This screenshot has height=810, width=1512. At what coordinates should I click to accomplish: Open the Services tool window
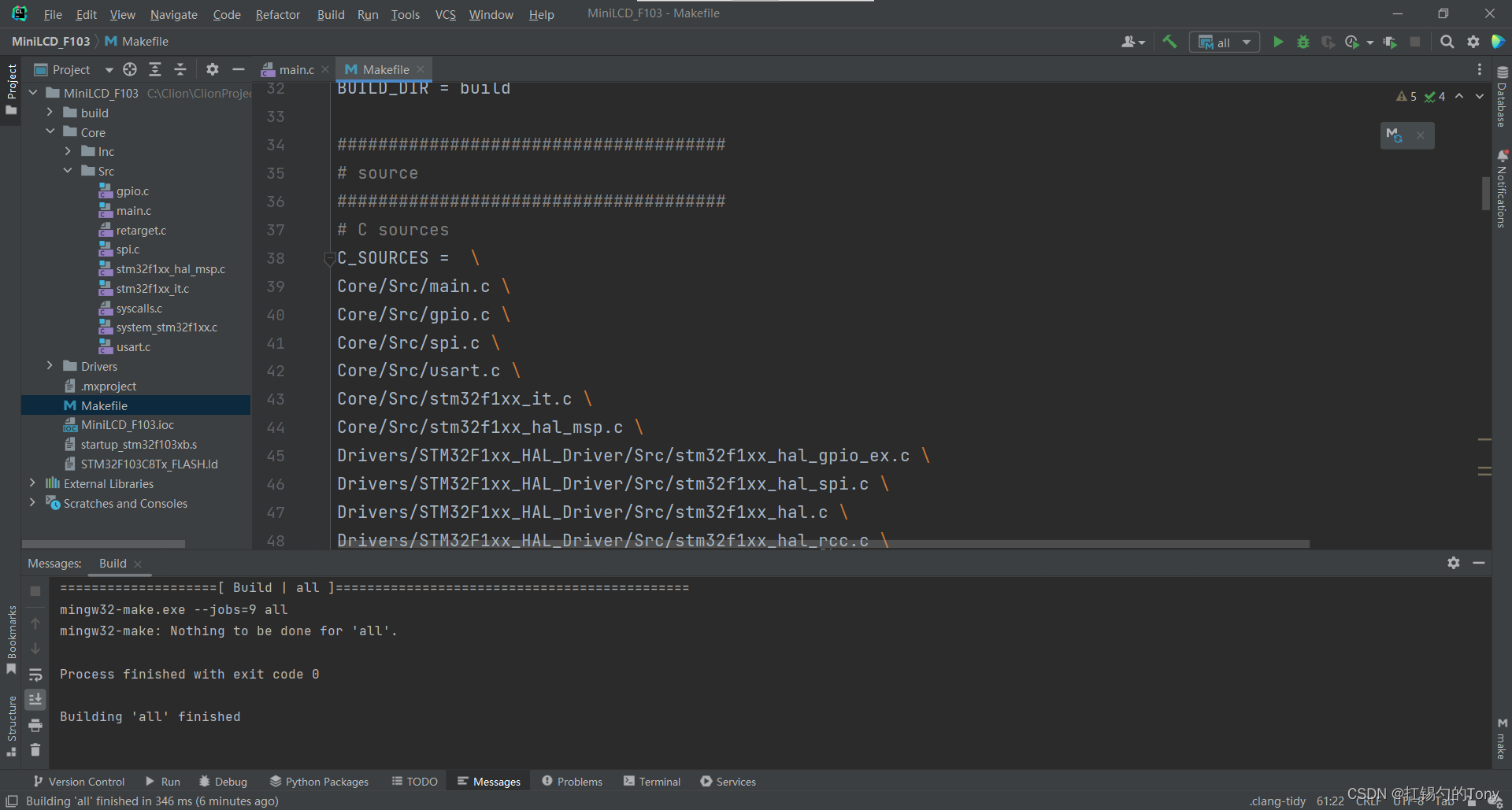coord(728,782)
